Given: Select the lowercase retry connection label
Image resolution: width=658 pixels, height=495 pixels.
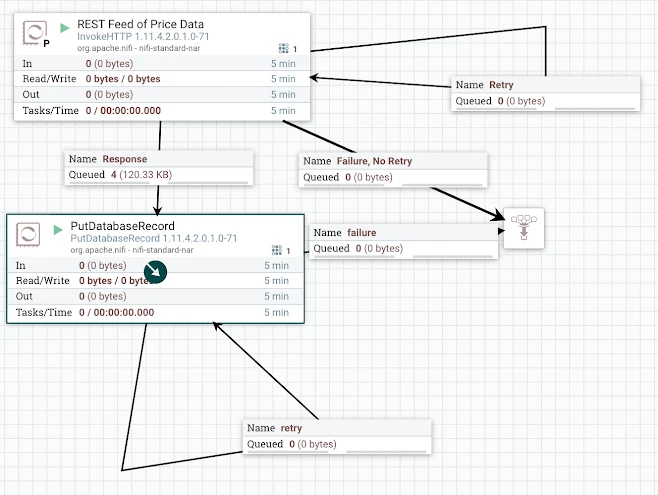Looking at the screenshot, I should tap(337, 436).
